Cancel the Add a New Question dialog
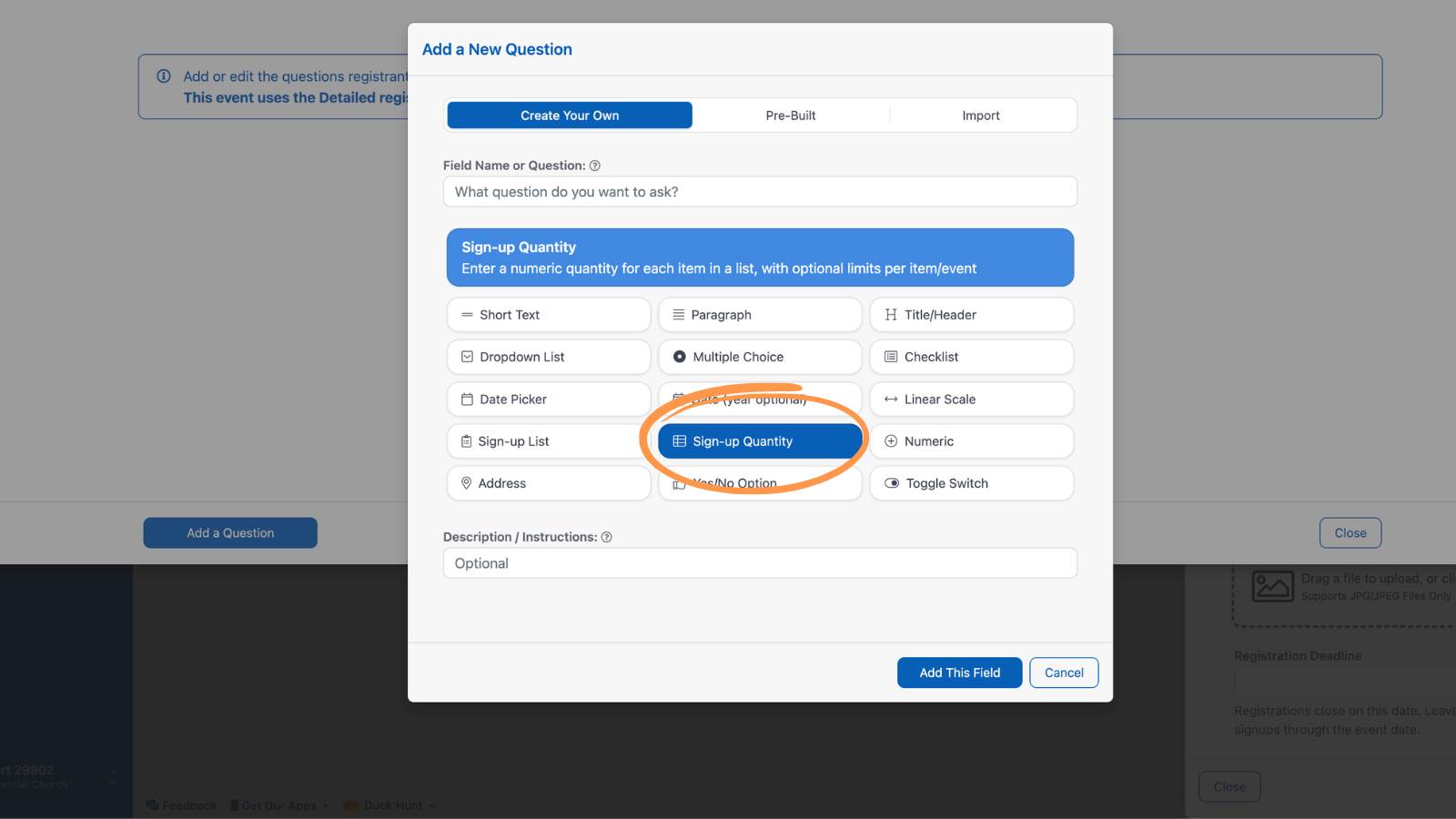Screen dimensions: 1456x819 [x=1064, y=672]
